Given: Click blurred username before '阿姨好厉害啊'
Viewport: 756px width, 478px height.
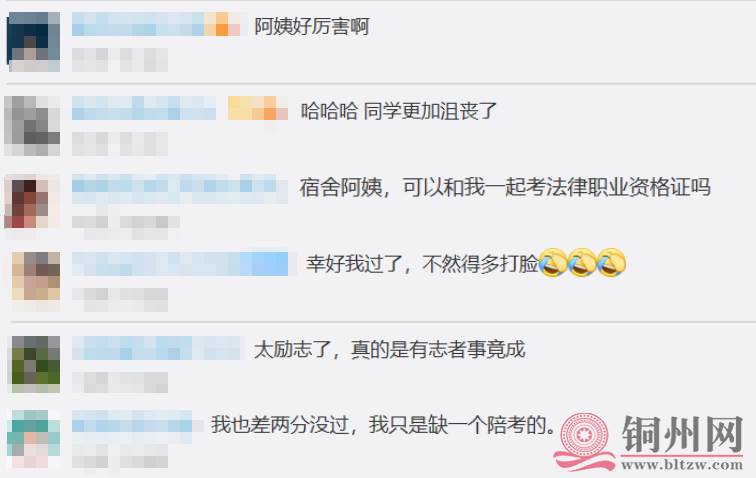Looking at the screenshot, I should click(138, 24).
